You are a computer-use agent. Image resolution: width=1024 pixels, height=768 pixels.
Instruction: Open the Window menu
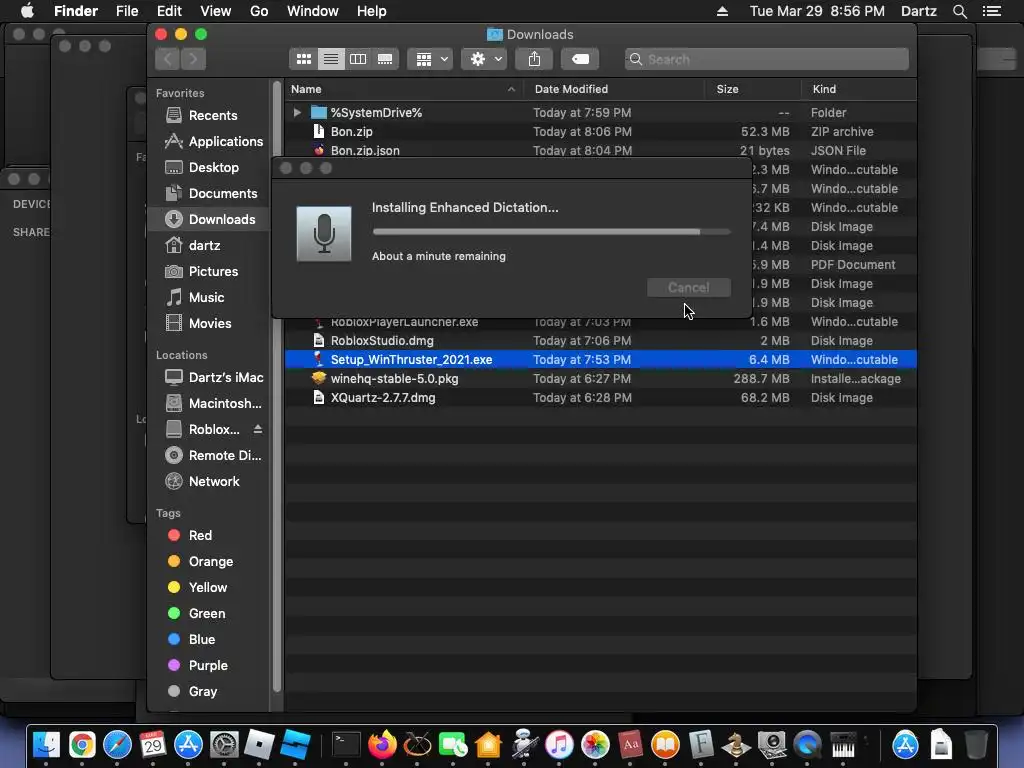(313, 11)
